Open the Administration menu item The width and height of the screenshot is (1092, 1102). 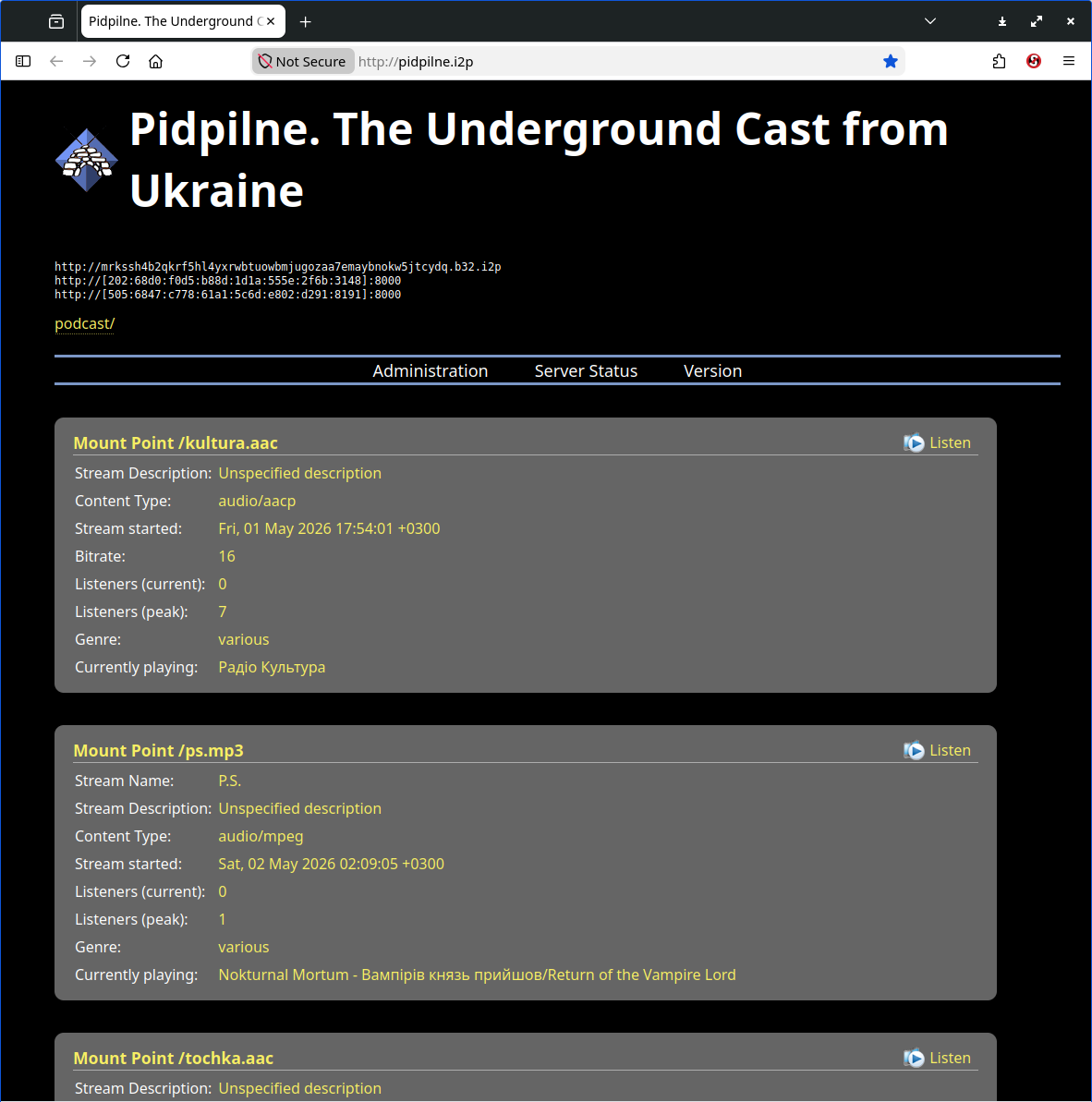point(430,370)
